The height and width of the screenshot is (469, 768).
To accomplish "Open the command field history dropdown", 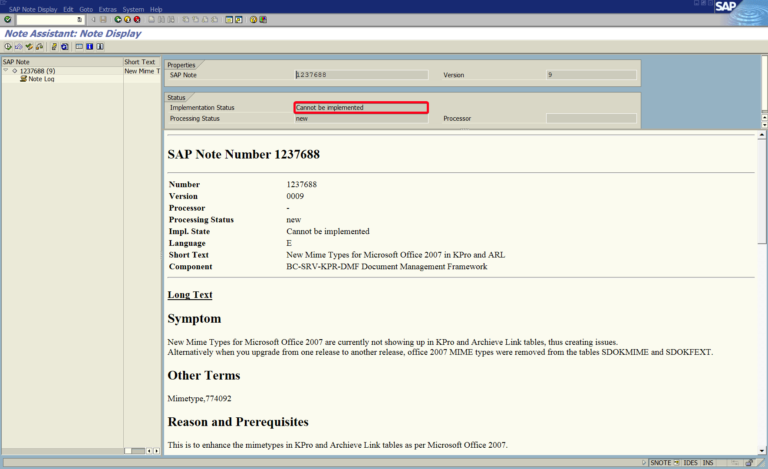I will 80,20.
